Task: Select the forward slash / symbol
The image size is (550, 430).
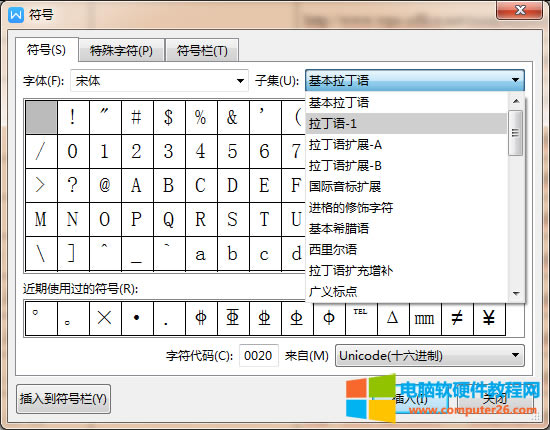Action: [x=41, y=151]
